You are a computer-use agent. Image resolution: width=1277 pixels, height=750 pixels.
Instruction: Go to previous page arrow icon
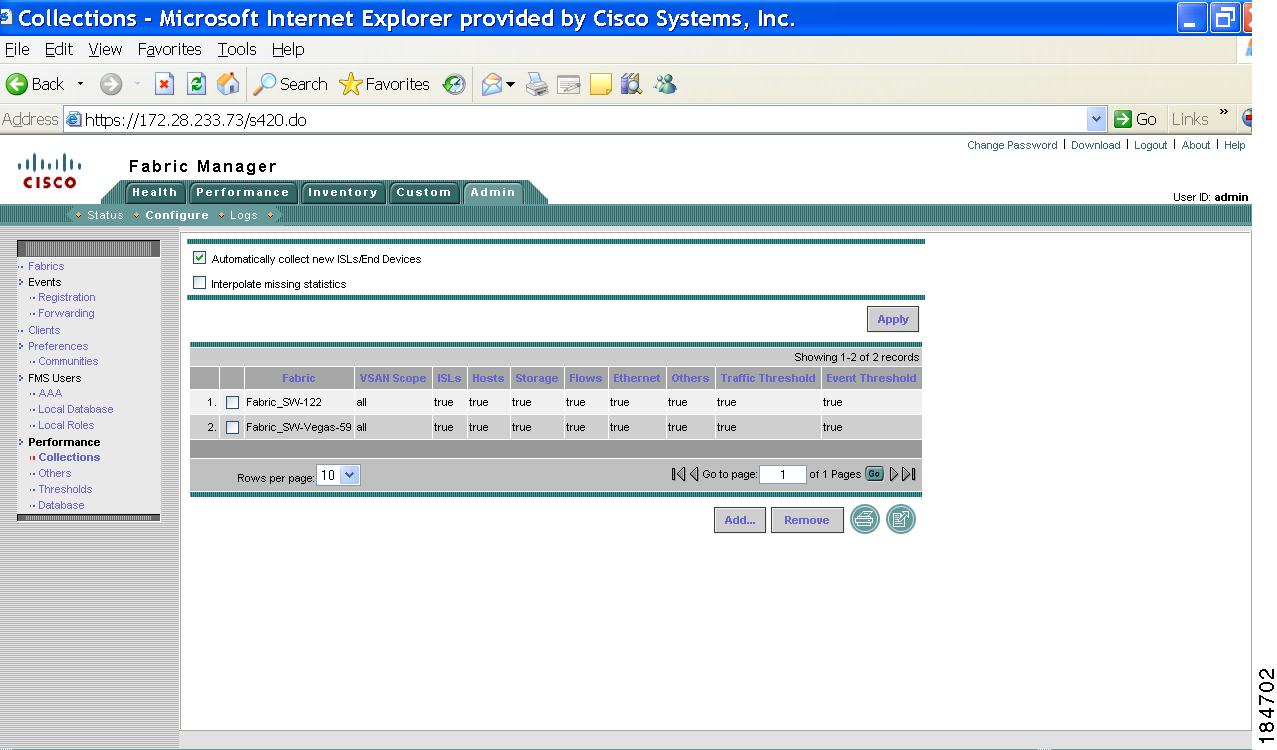pos(694,474)
